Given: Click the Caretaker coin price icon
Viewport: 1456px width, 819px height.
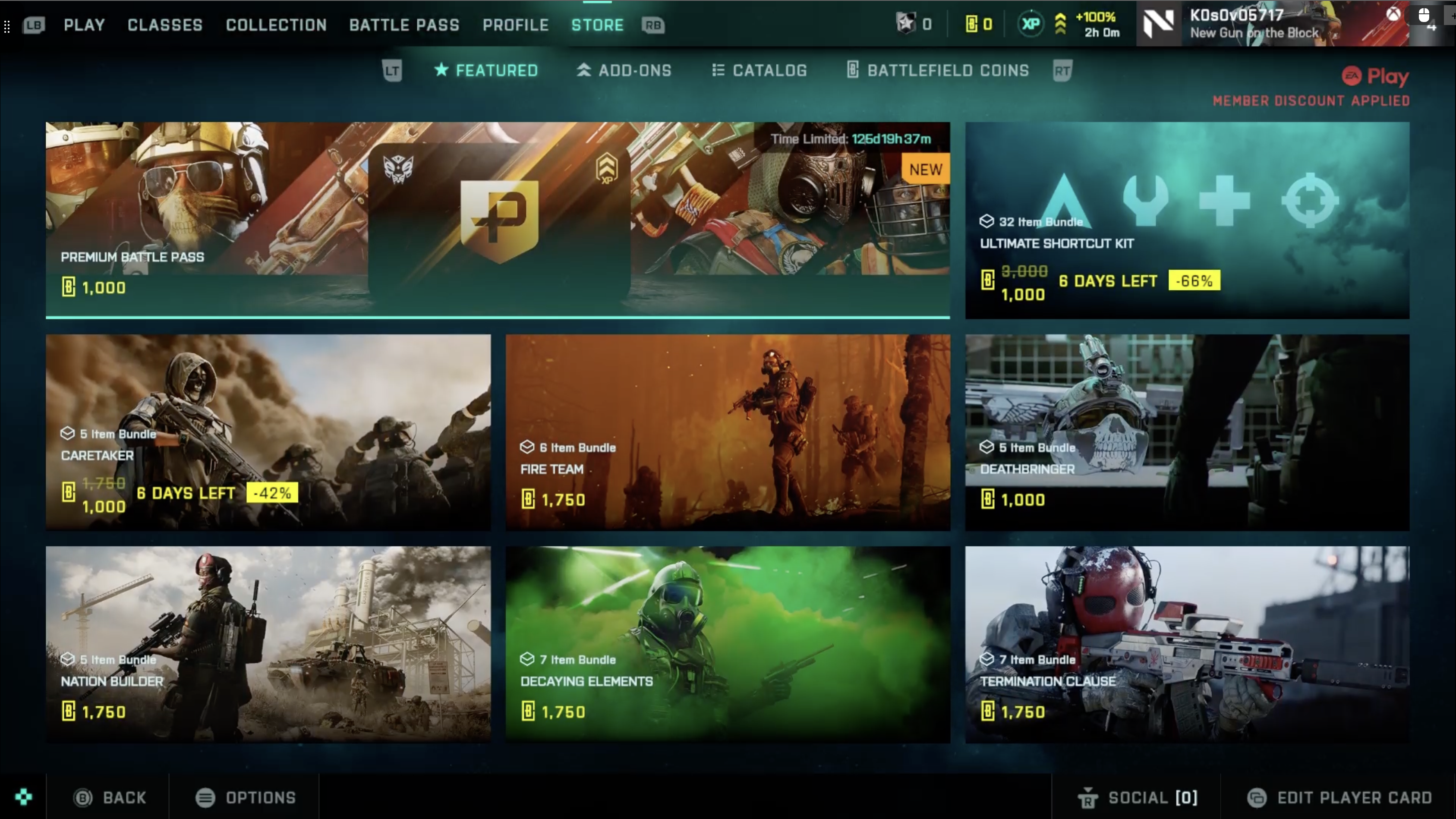Looking at the screenshot, I should [x=68, y=492].
